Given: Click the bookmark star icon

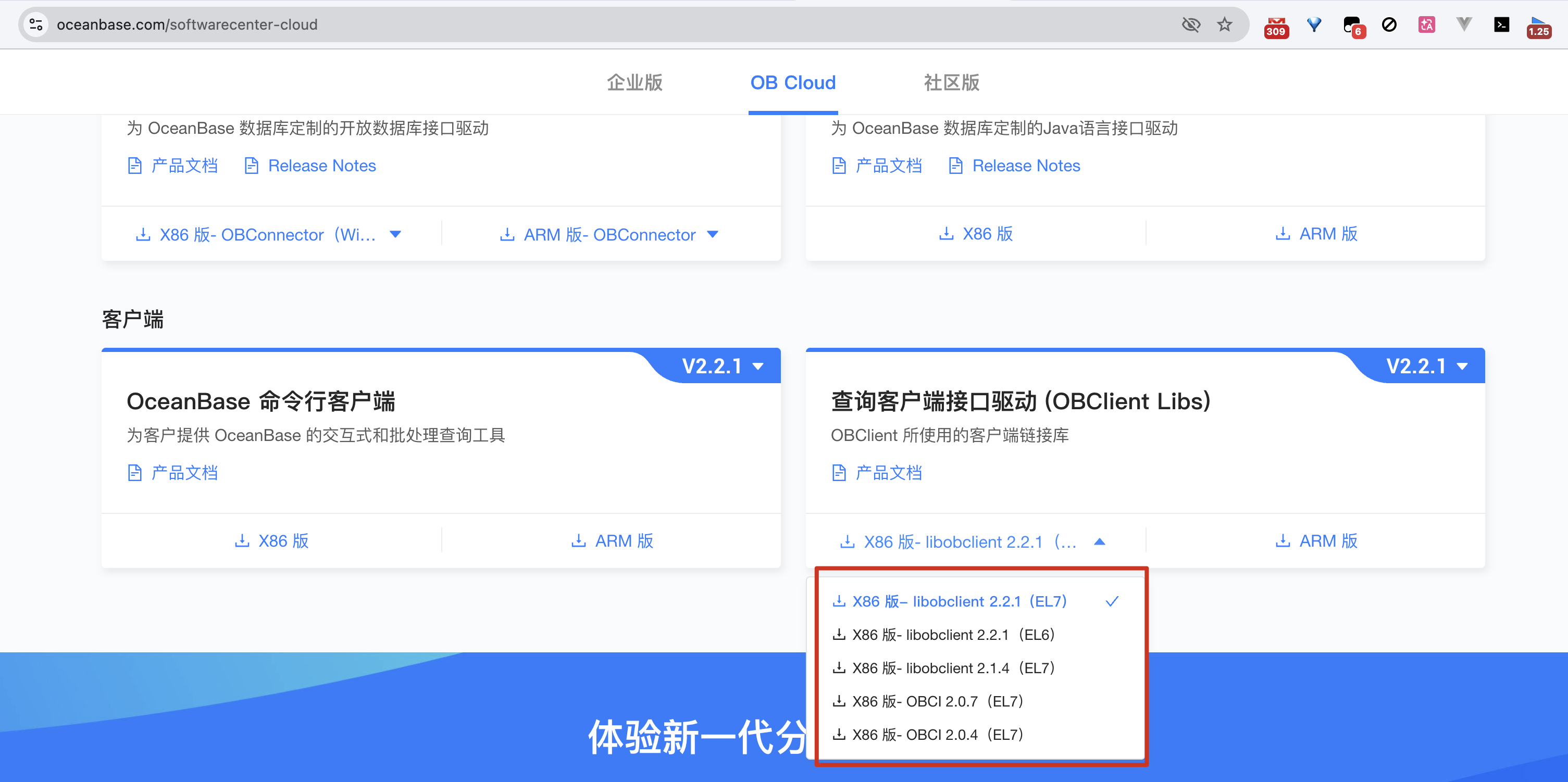Looking at the screenshot, I should tap(1224, 24).
